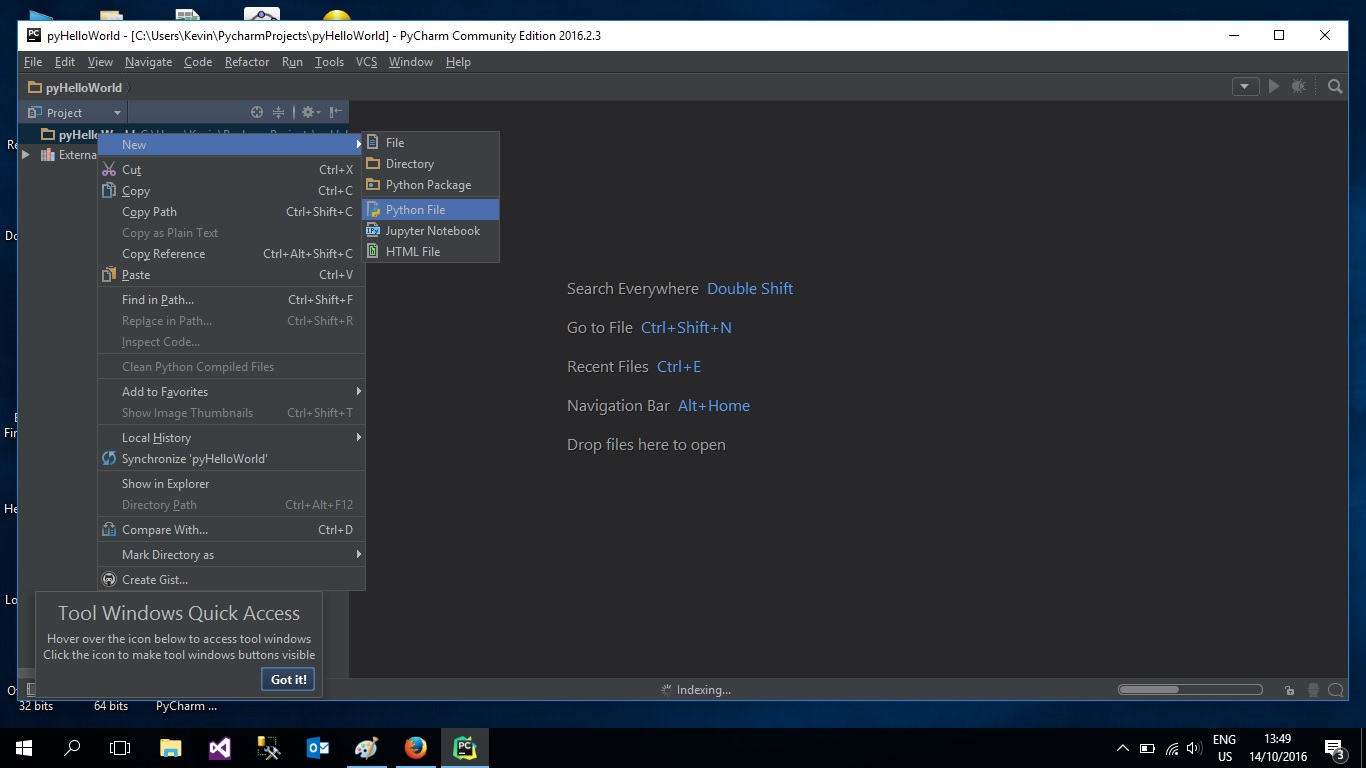Hide the Project tool window via its arrow icon
1366x768 pixels.
pyautogui.click(x=336, y=111)
